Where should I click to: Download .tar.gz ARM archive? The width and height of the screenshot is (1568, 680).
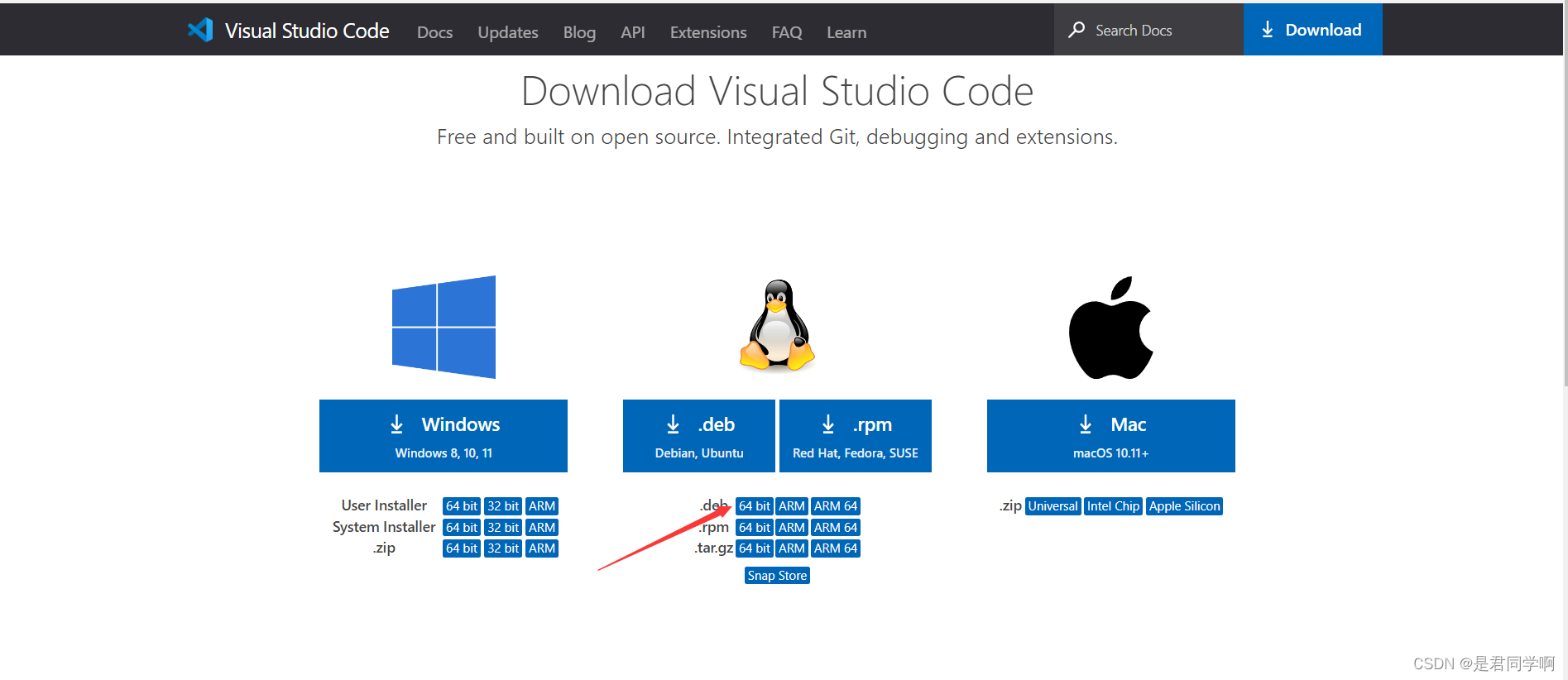792,548
